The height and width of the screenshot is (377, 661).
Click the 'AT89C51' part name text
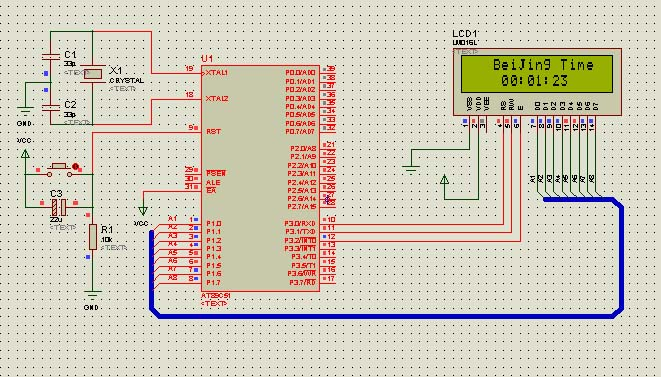(215, 296)
